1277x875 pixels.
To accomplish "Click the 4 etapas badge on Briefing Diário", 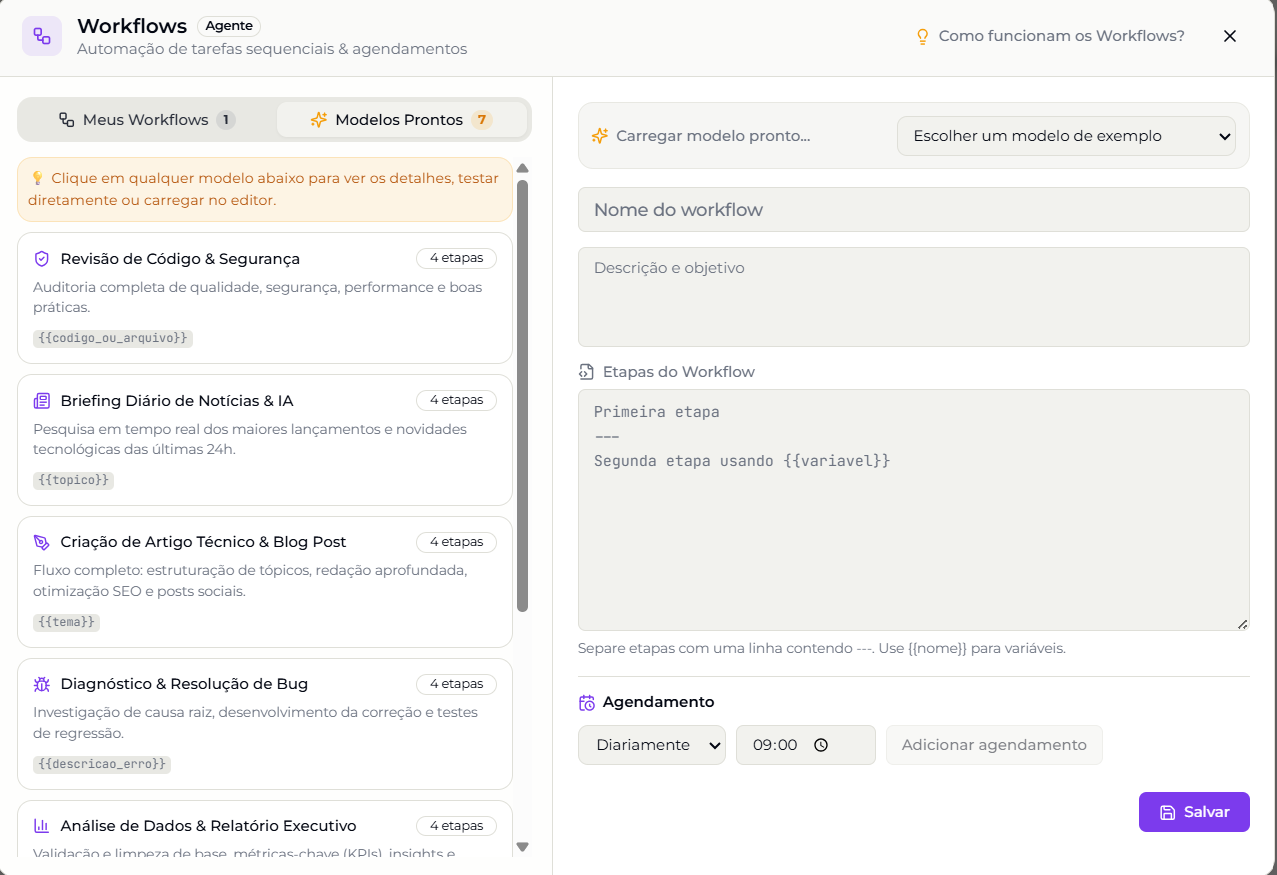I will coord(456,400).
